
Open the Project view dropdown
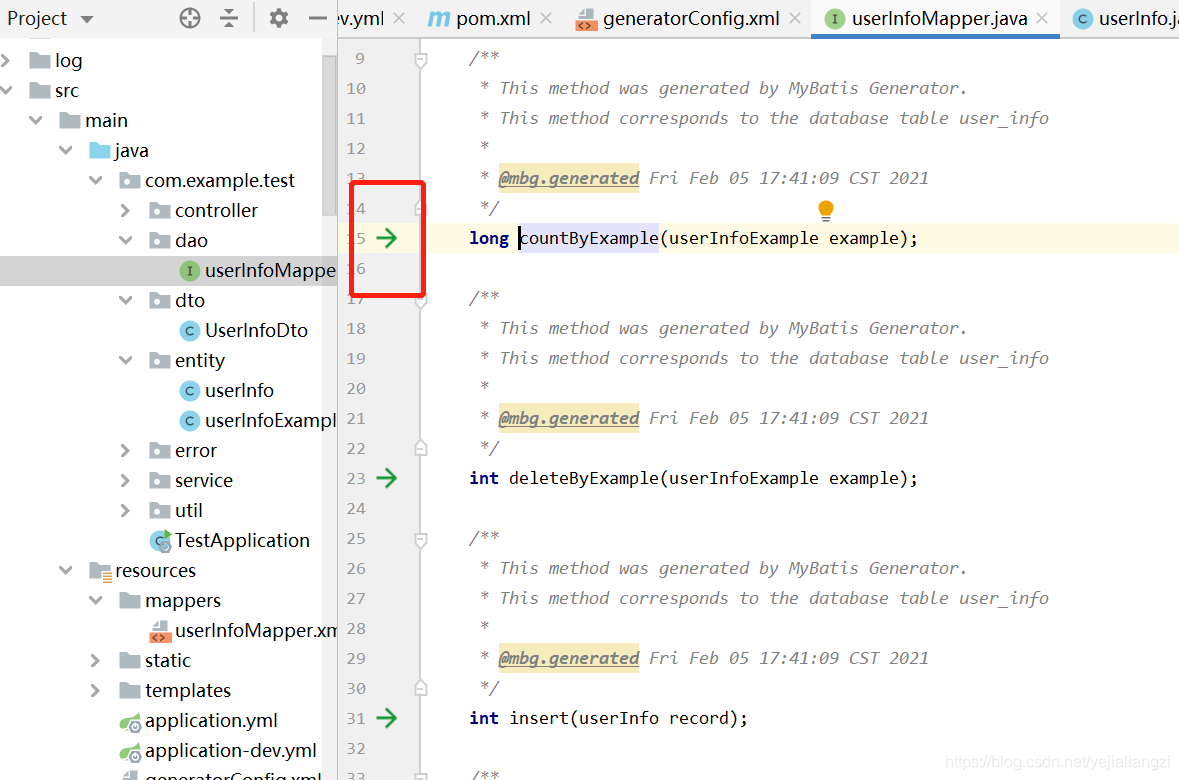(x=87, y=19)
